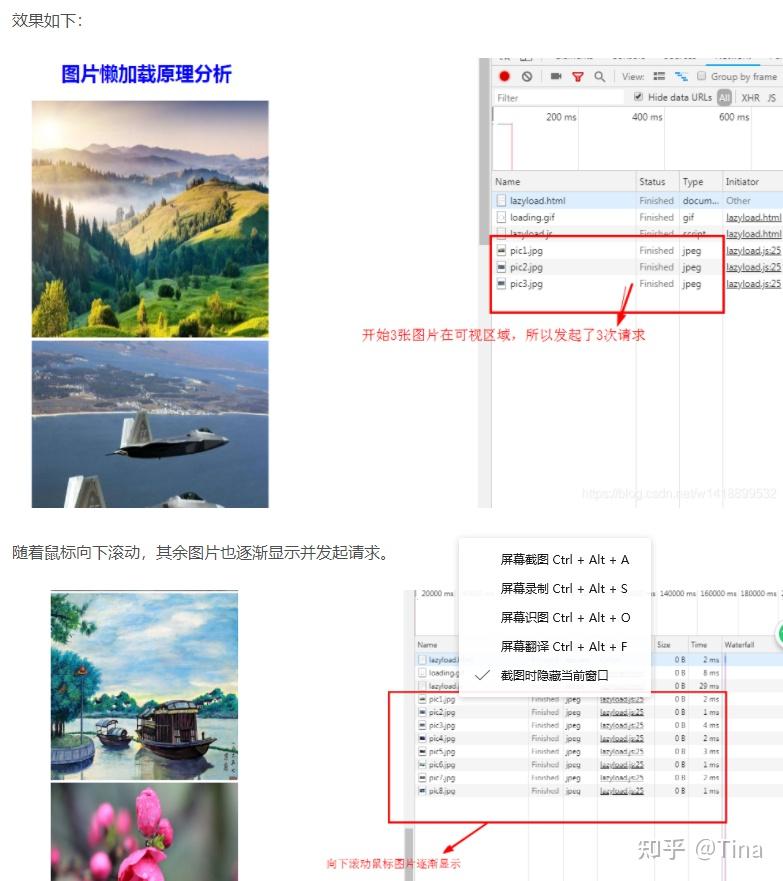The width and height of the screenshot is (783, 881).
Task: Click the 600 ms timeline marker
Action: (734, 117)
